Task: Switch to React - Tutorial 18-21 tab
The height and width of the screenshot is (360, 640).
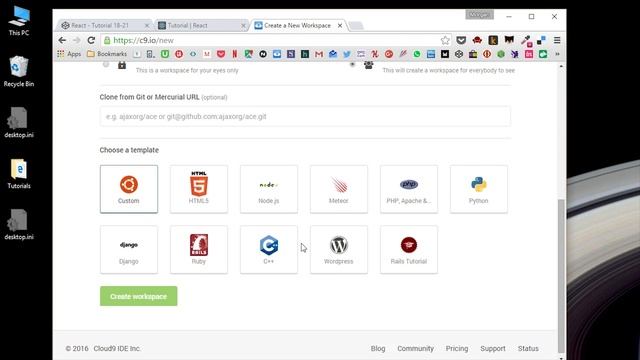Action: 104,25
